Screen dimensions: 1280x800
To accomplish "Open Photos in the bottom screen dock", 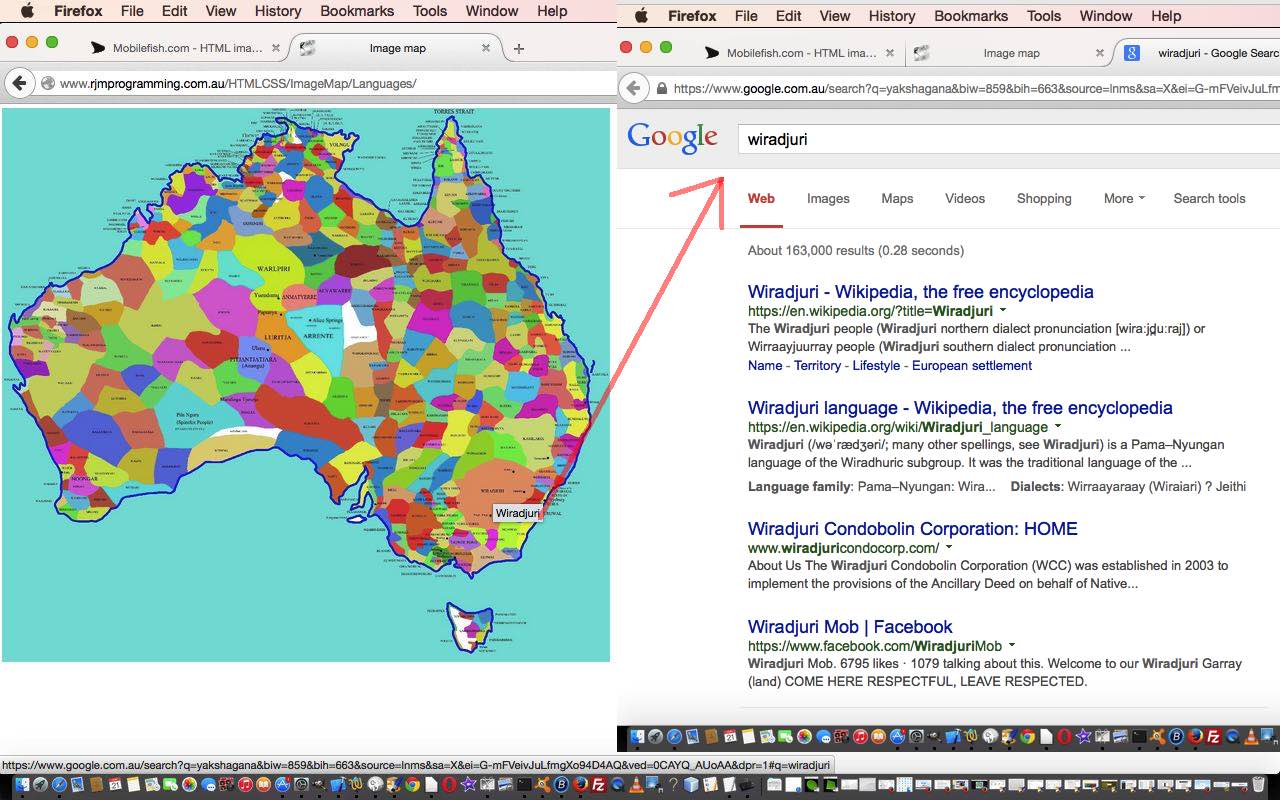I will click(x=189, y=785).
